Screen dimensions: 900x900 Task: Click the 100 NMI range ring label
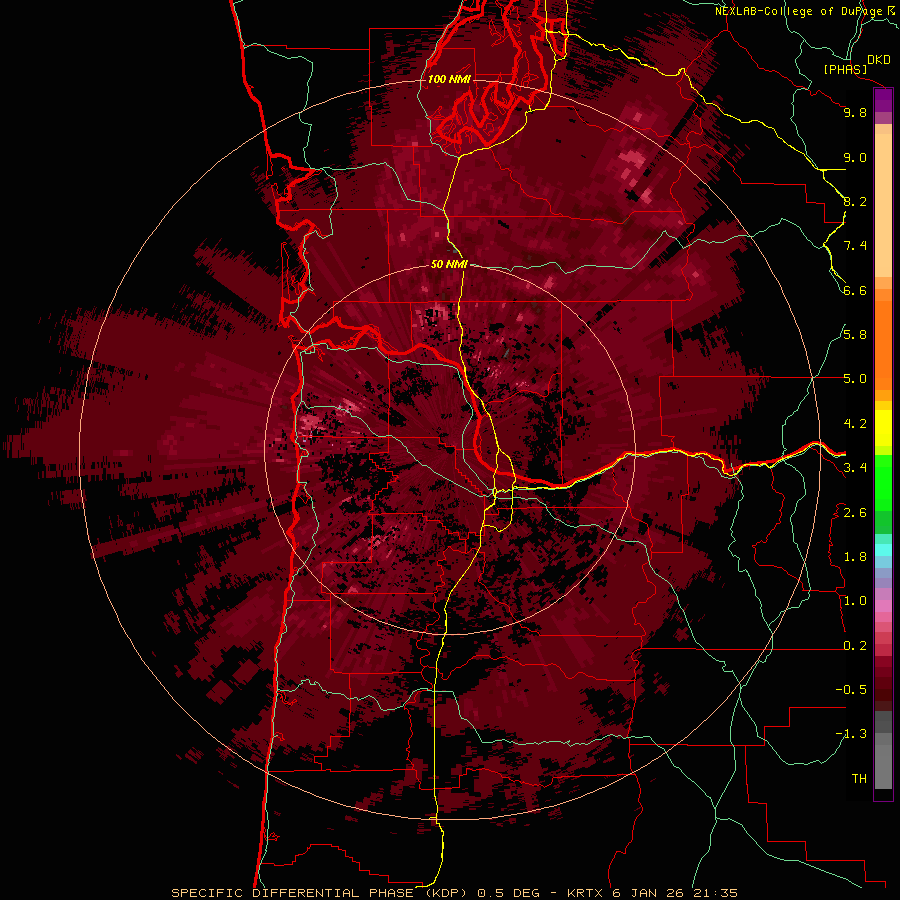pyautogui.click(x=449, y=79)
